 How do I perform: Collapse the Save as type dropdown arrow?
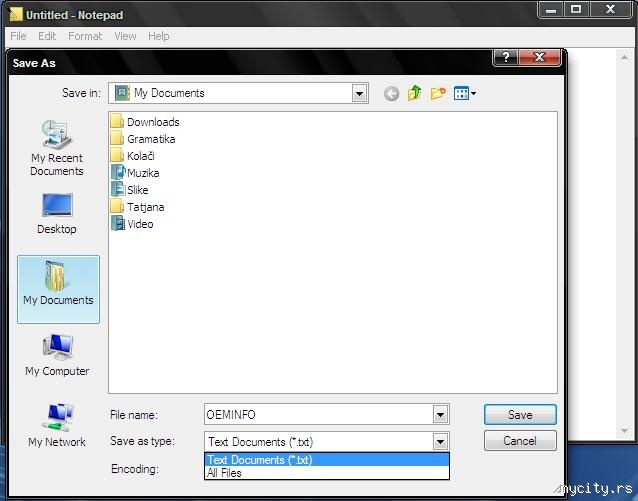point(440,442)
